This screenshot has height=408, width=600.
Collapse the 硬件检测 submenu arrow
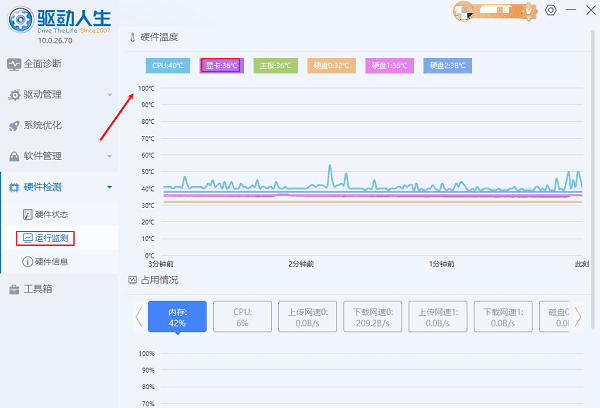[109, 187]
